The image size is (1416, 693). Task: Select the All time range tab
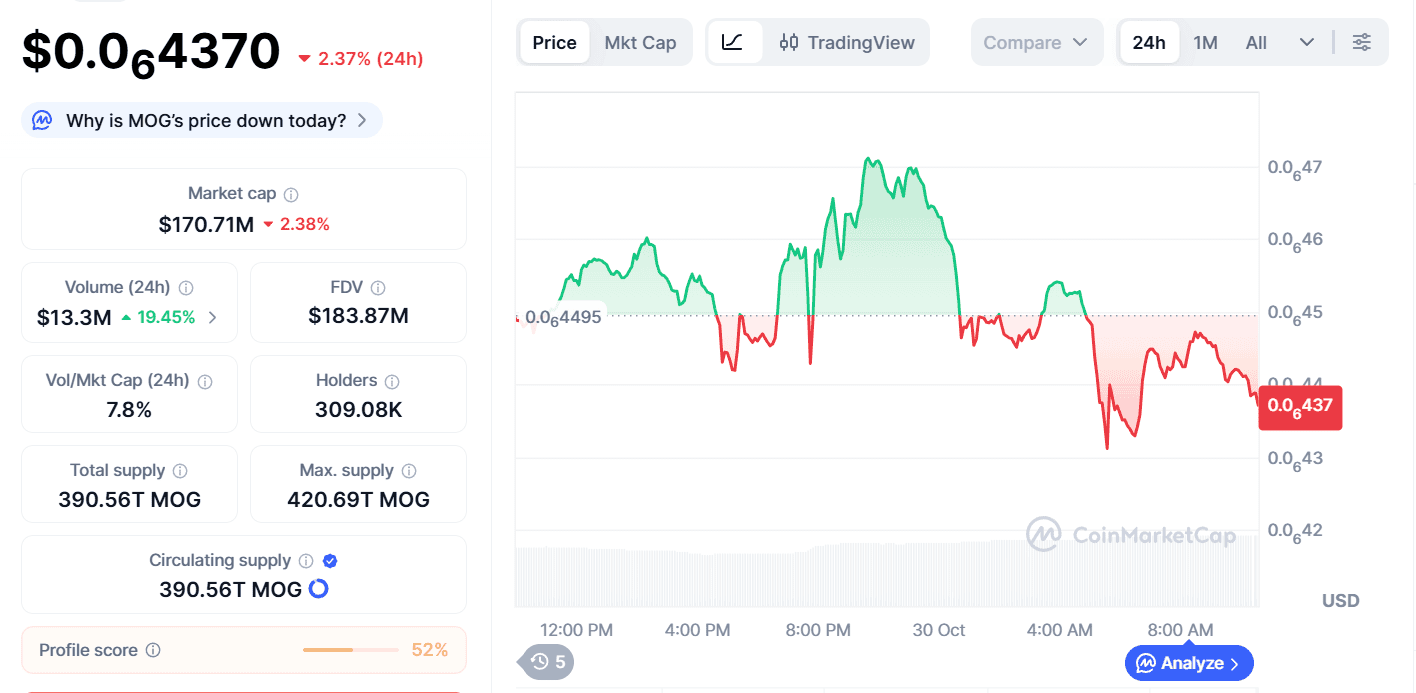(1256, 43)
